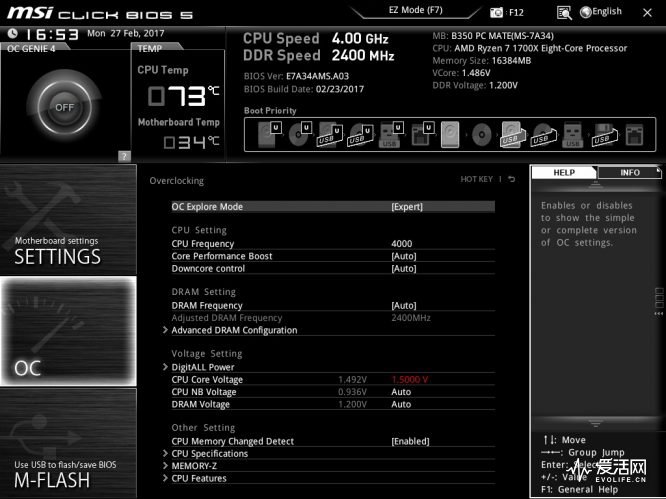Open the M-FLASH section
Image resolution: width=666 pixels, height=499 pixels.
(x=68, y=443)
